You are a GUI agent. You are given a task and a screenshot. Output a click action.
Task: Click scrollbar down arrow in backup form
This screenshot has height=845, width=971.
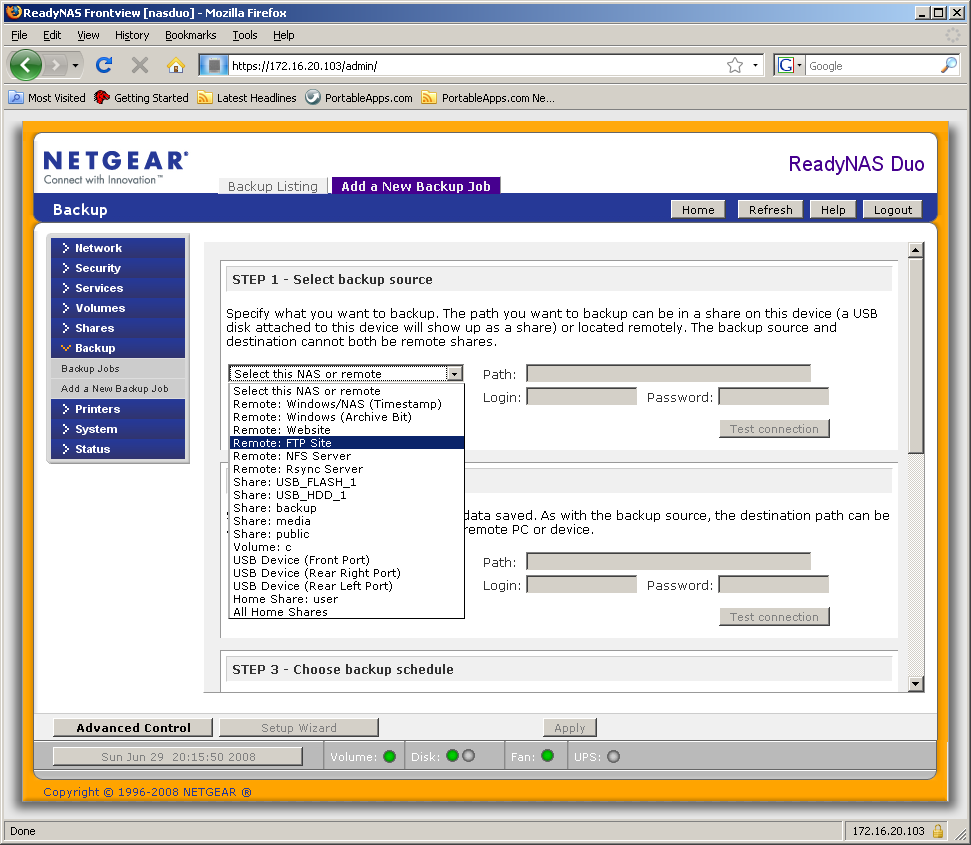click(916, 684)
